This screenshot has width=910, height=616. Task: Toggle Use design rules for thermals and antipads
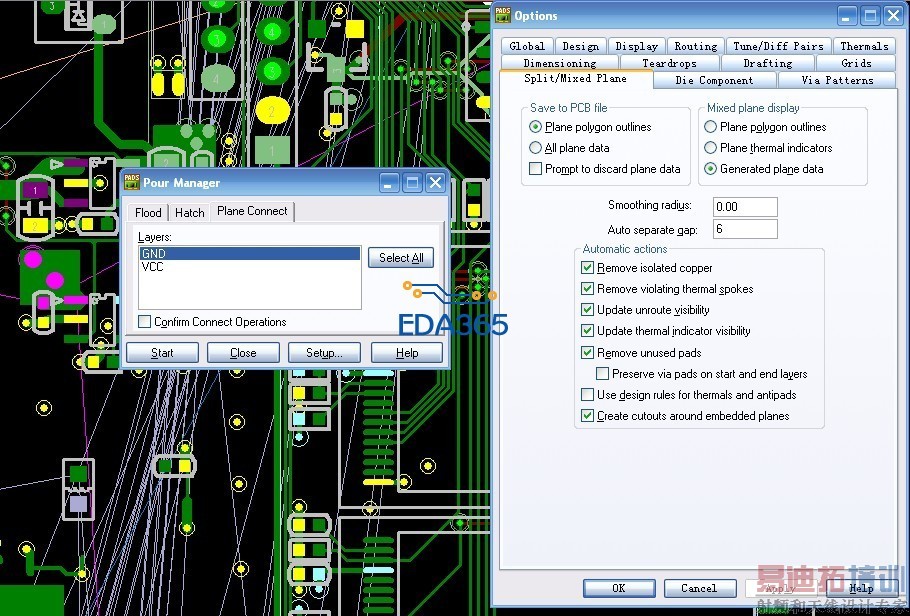(x=588, y=395)
